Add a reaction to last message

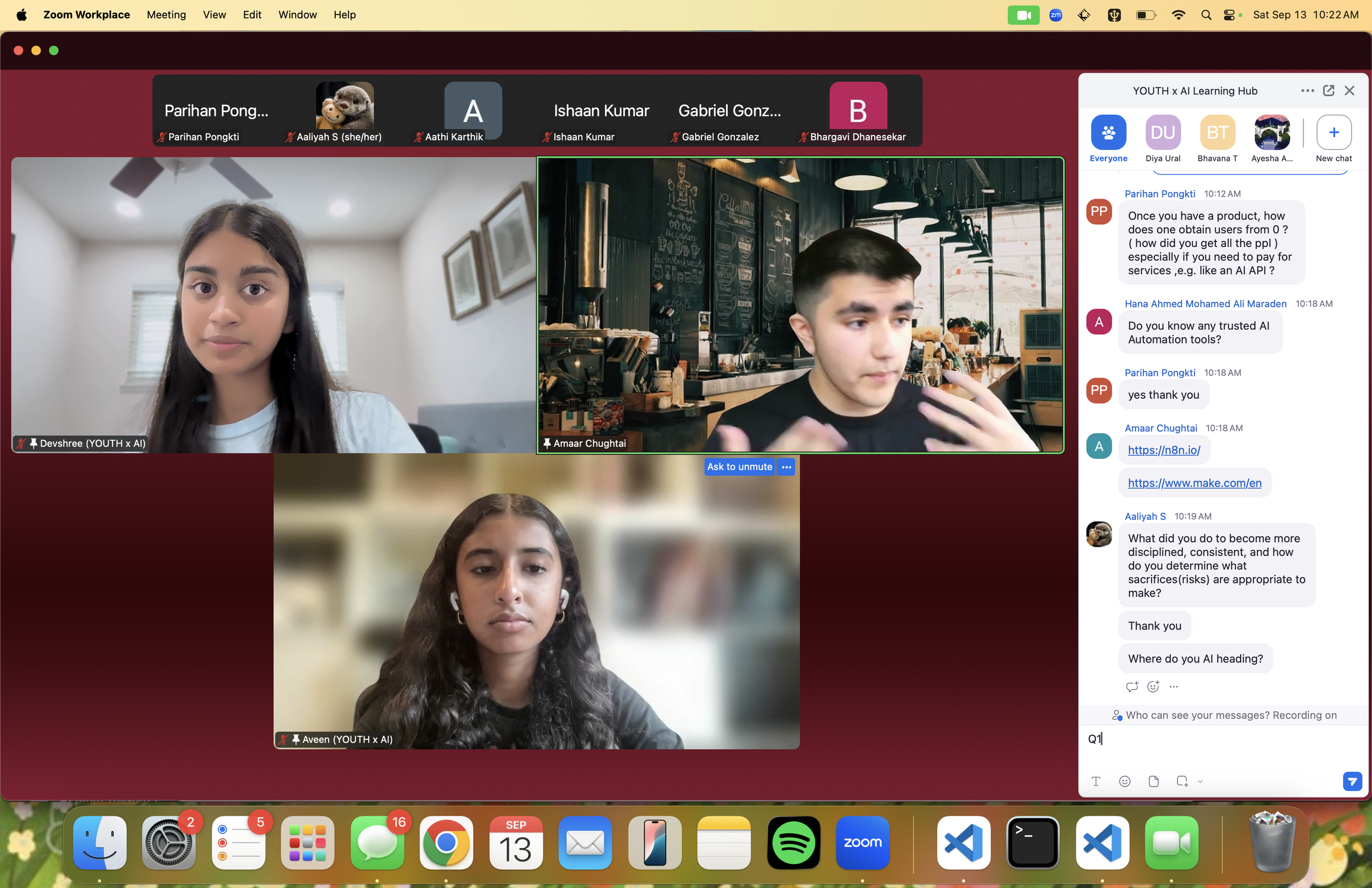tap(1152, 686)
